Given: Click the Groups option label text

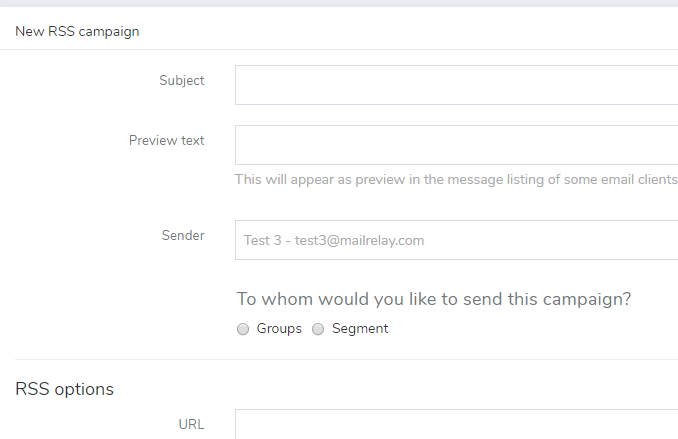Looking at the screenshot, I should coord(279,329).
